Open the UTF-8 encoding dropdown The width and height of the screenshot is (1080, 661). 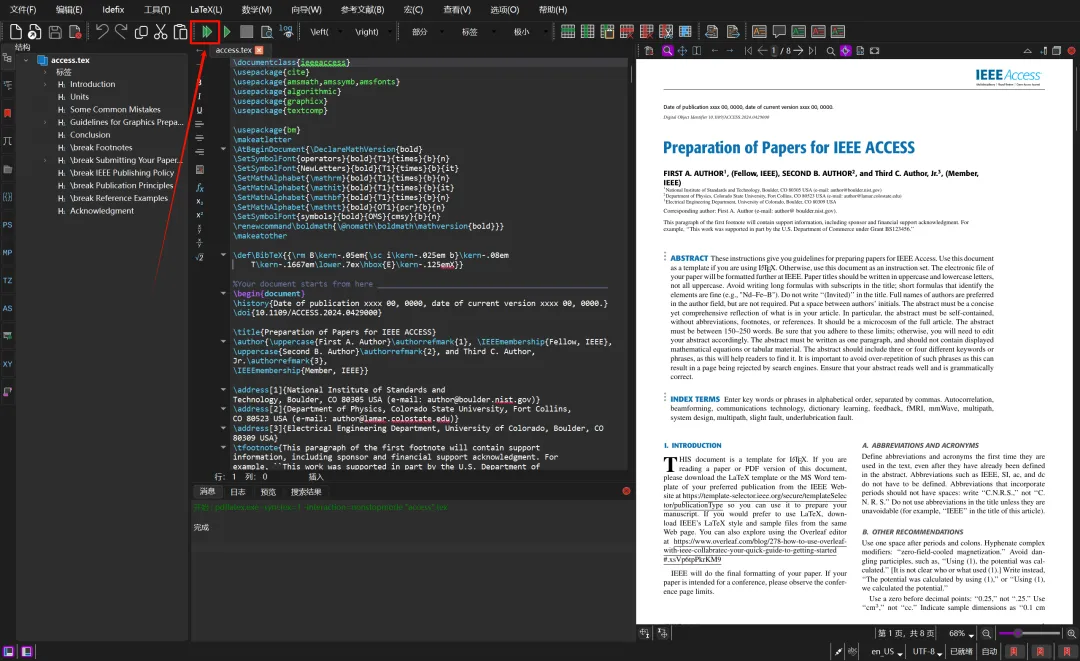click(927, 651)
